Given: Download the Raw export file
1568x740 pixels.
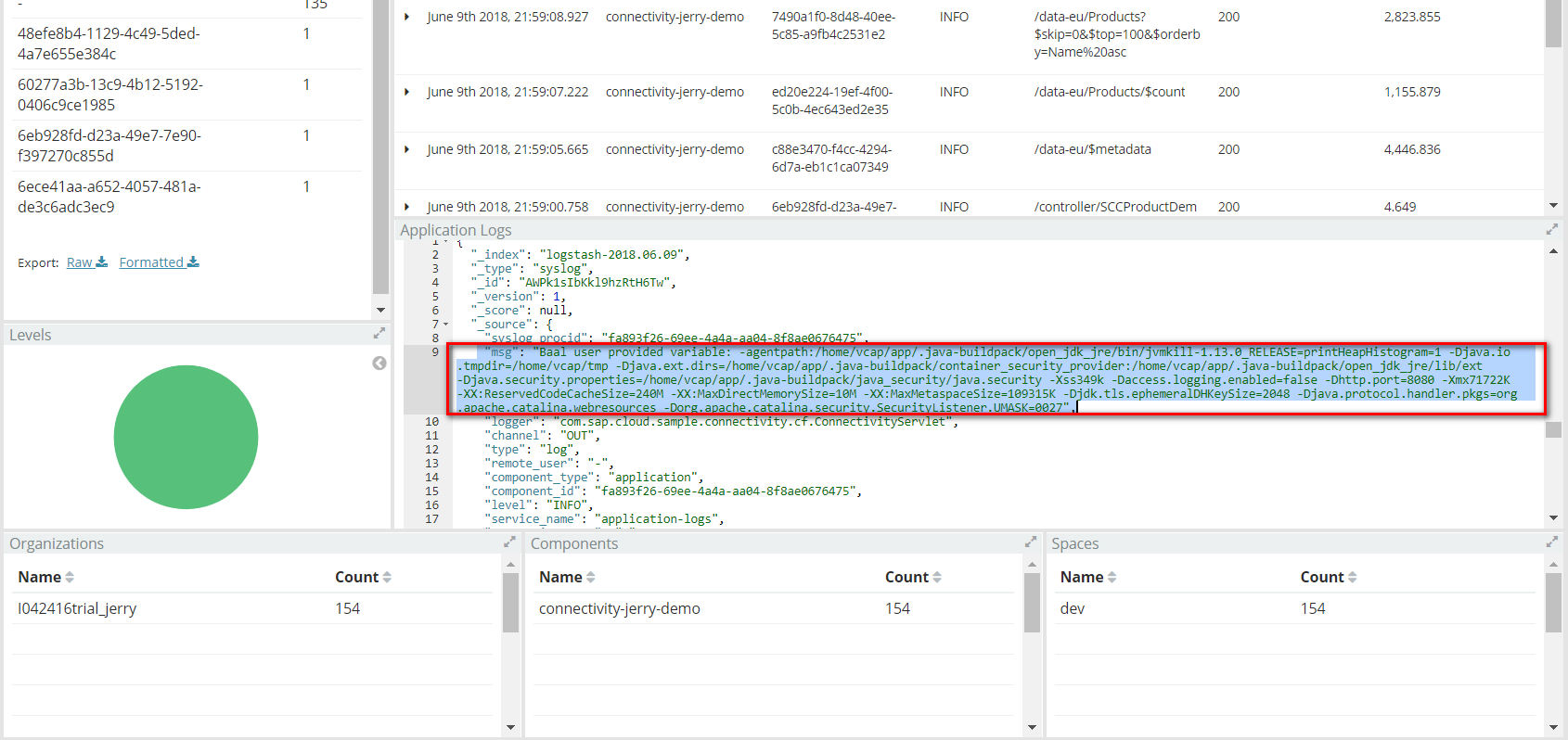Looking at the screenshot, I should (x=87, y=262).
